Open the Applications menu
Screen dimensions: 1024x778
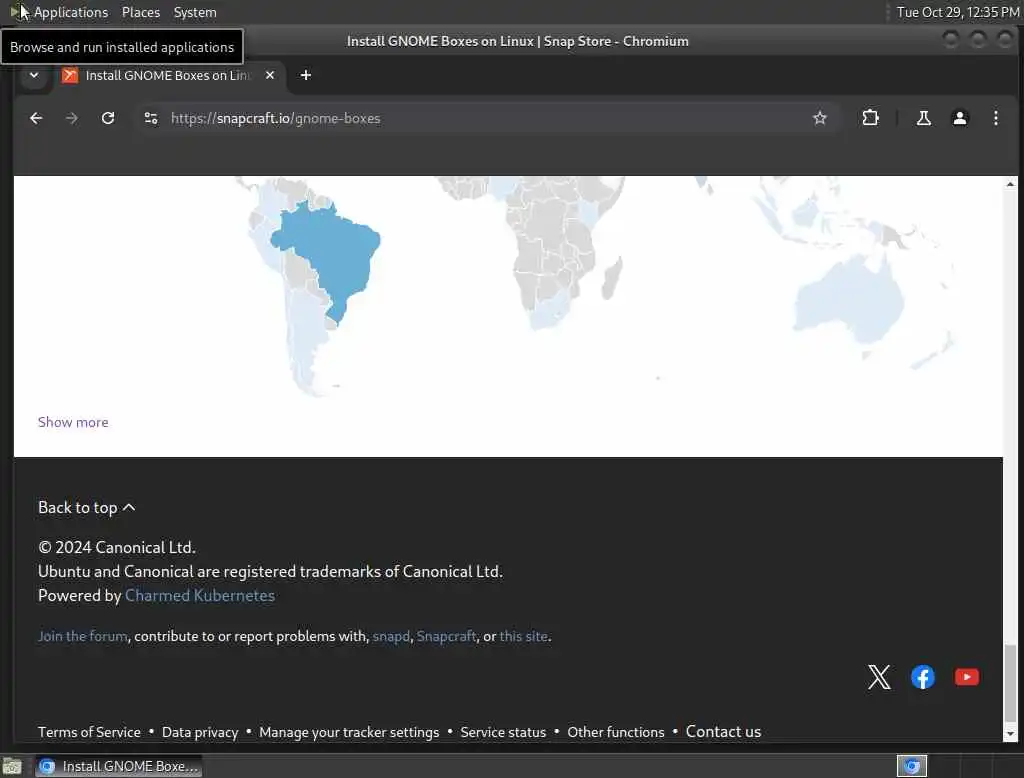[x=71, y=12]
